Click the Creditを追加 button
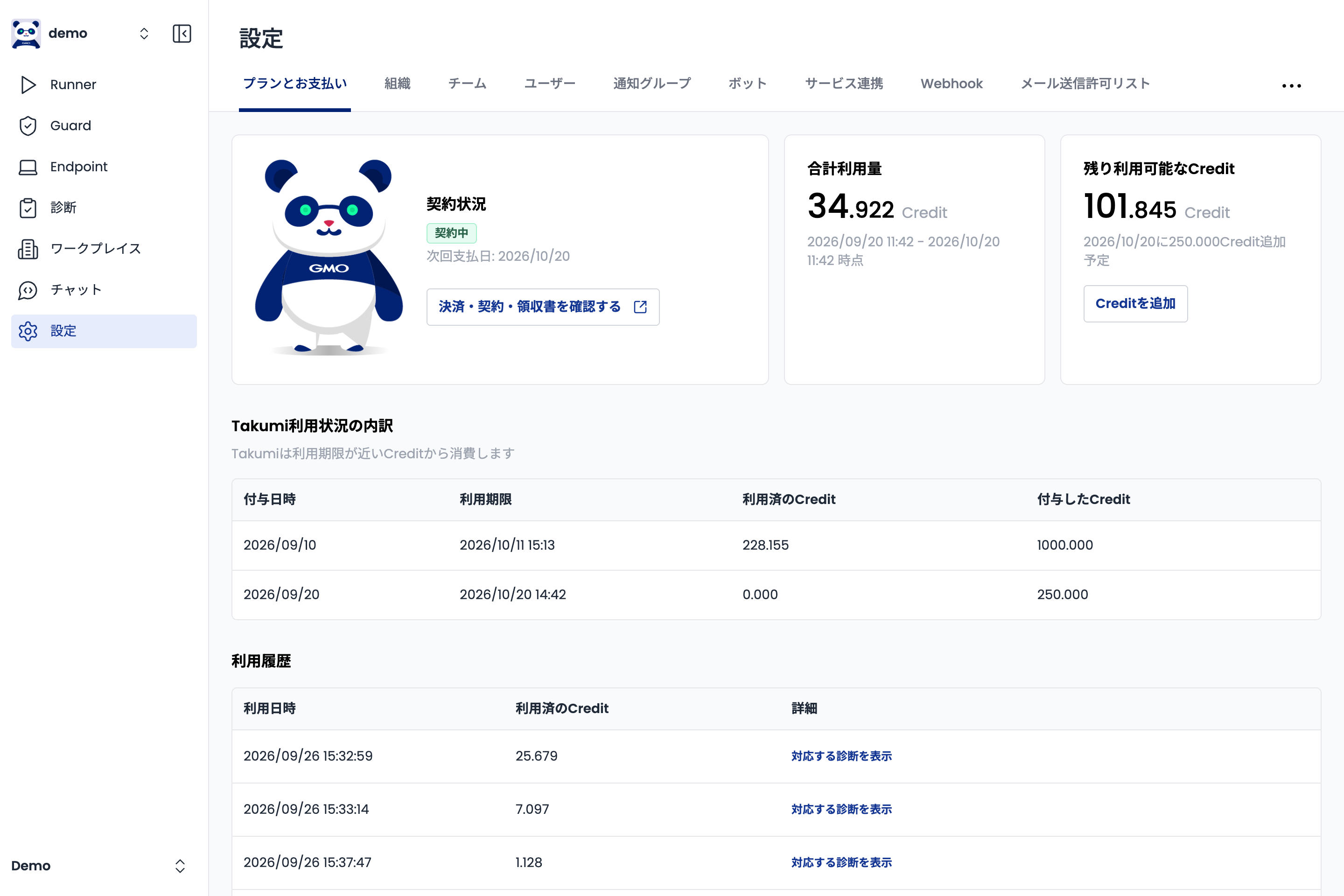The width and height of the screenshot is (1344, 896). point(1135,303)
